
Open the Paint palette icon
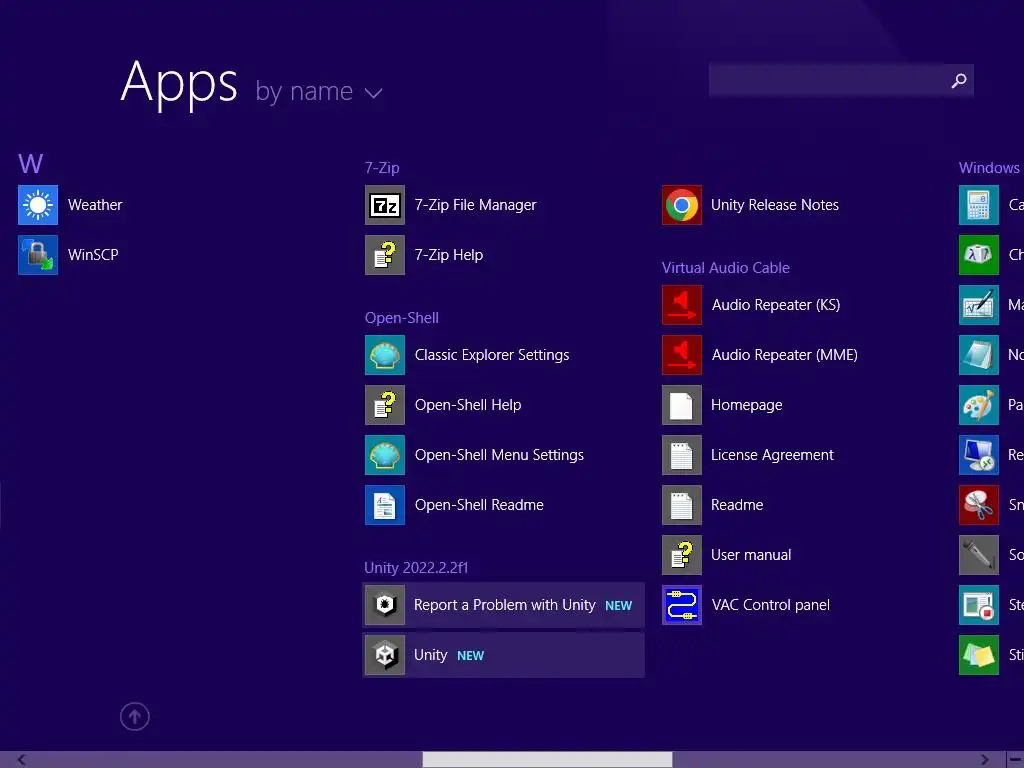coord(979,405)
